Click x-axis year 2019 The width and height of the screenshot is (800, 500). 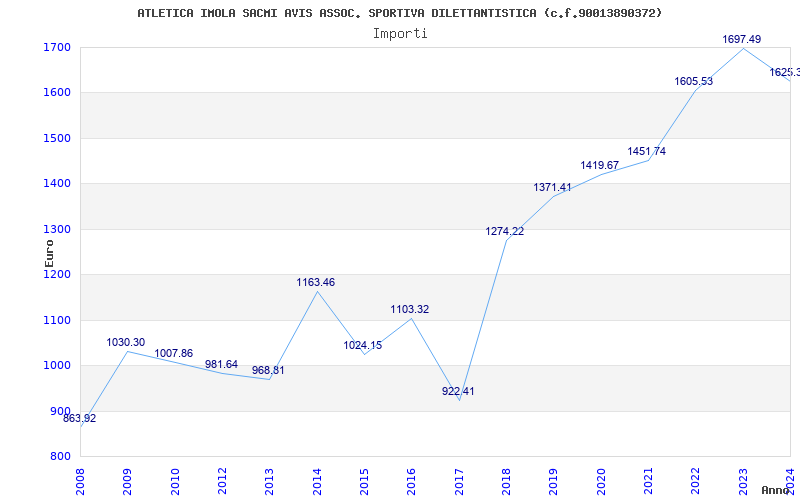tap(554, 482)
